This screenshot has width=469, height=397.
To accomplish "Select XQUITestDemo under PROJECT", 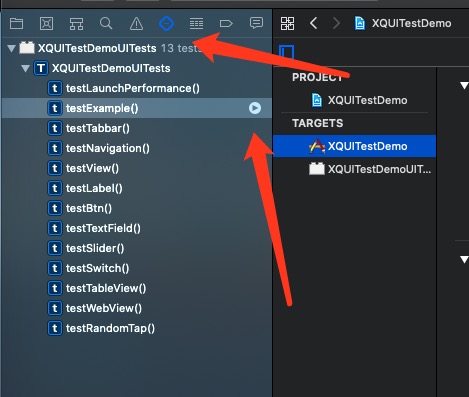I will 367,100.
